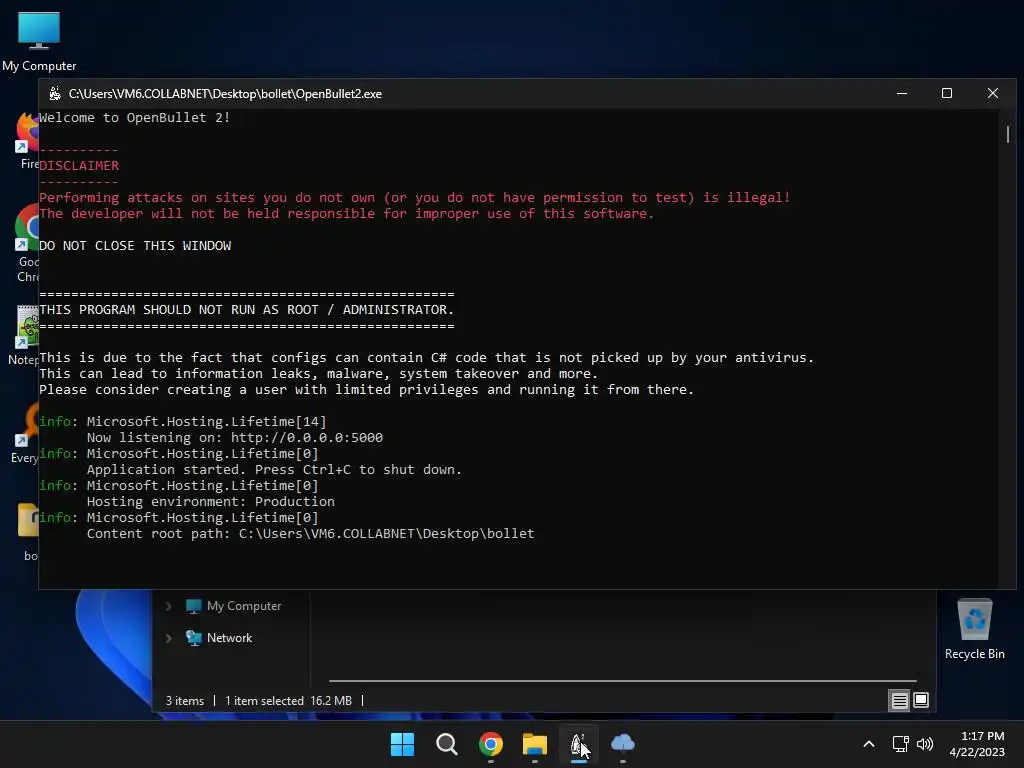Viewport: 1024px width, 768px height.
Task: Select My Computer in Explorer sidebar
Action: [234, 606]
